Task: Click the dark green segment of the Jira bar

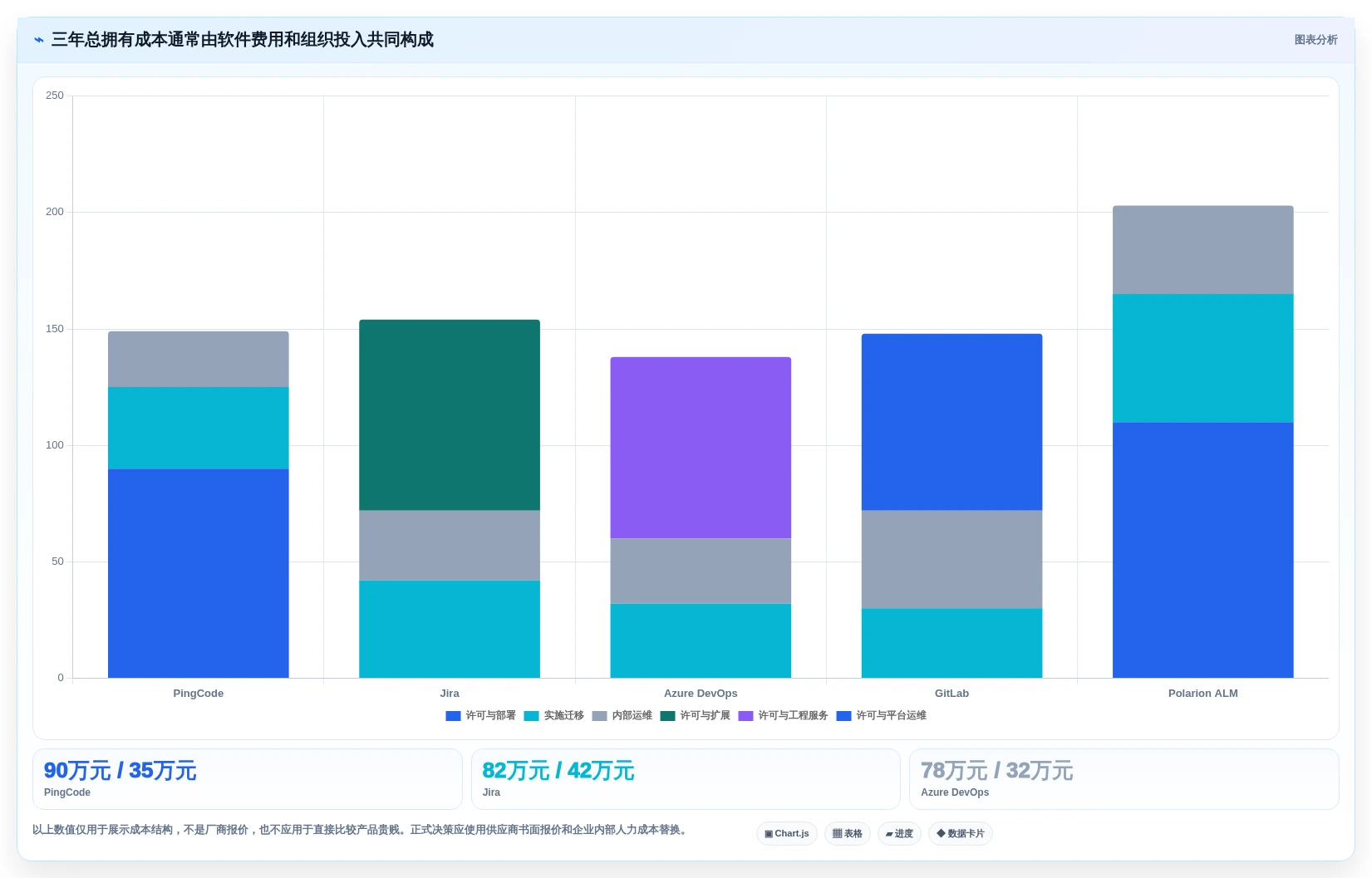Action: point(450,415)
